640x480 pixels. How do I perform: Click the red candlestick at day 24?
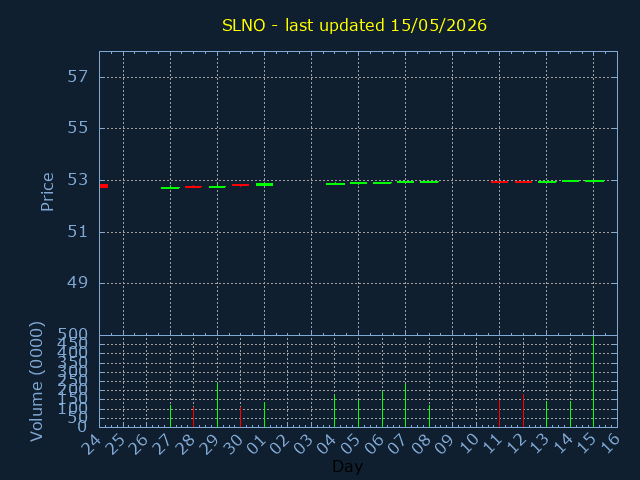tap(104, 186)
